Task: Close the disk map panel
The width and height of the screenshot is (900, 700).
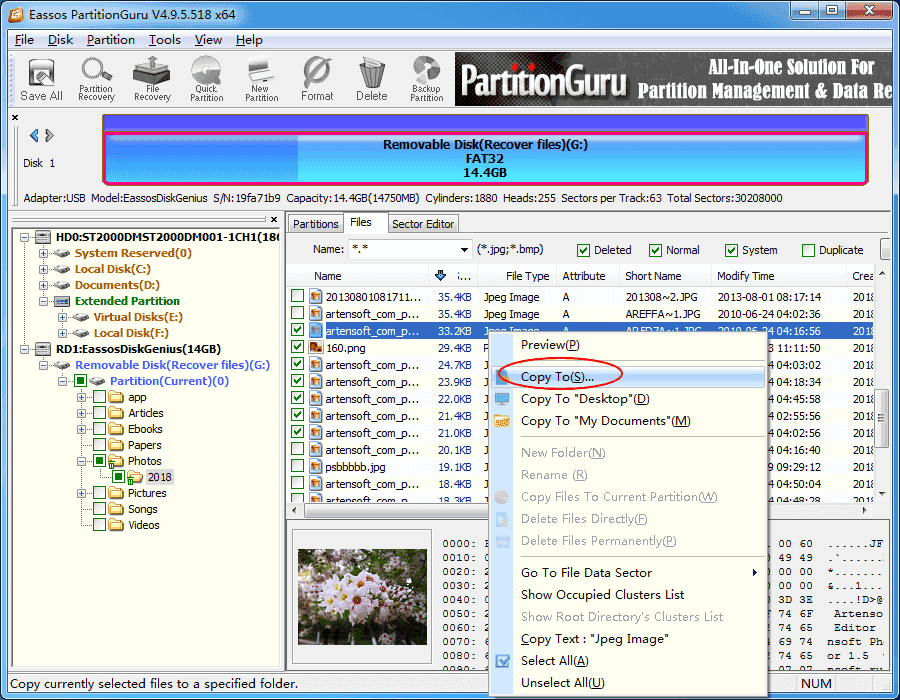Action: (x=15, y=117)
